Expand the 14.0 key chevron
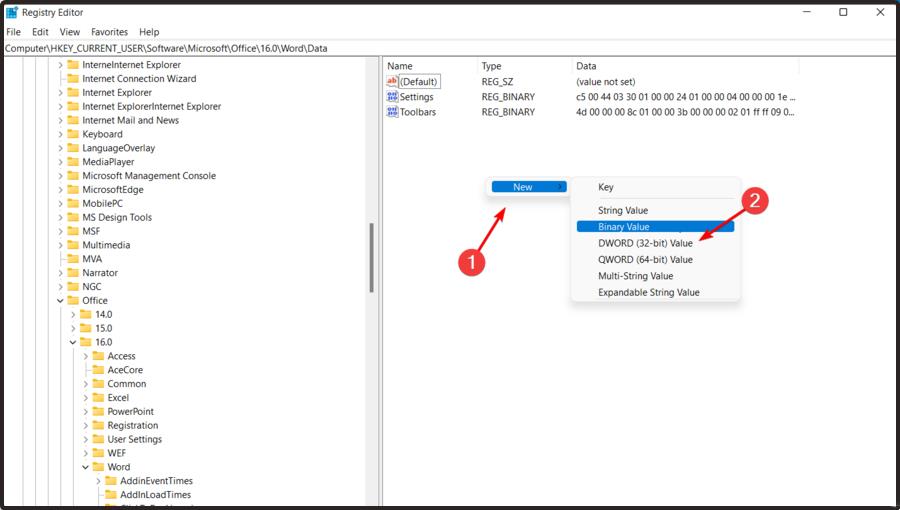The image size is (900, 510). pos(73,315)
